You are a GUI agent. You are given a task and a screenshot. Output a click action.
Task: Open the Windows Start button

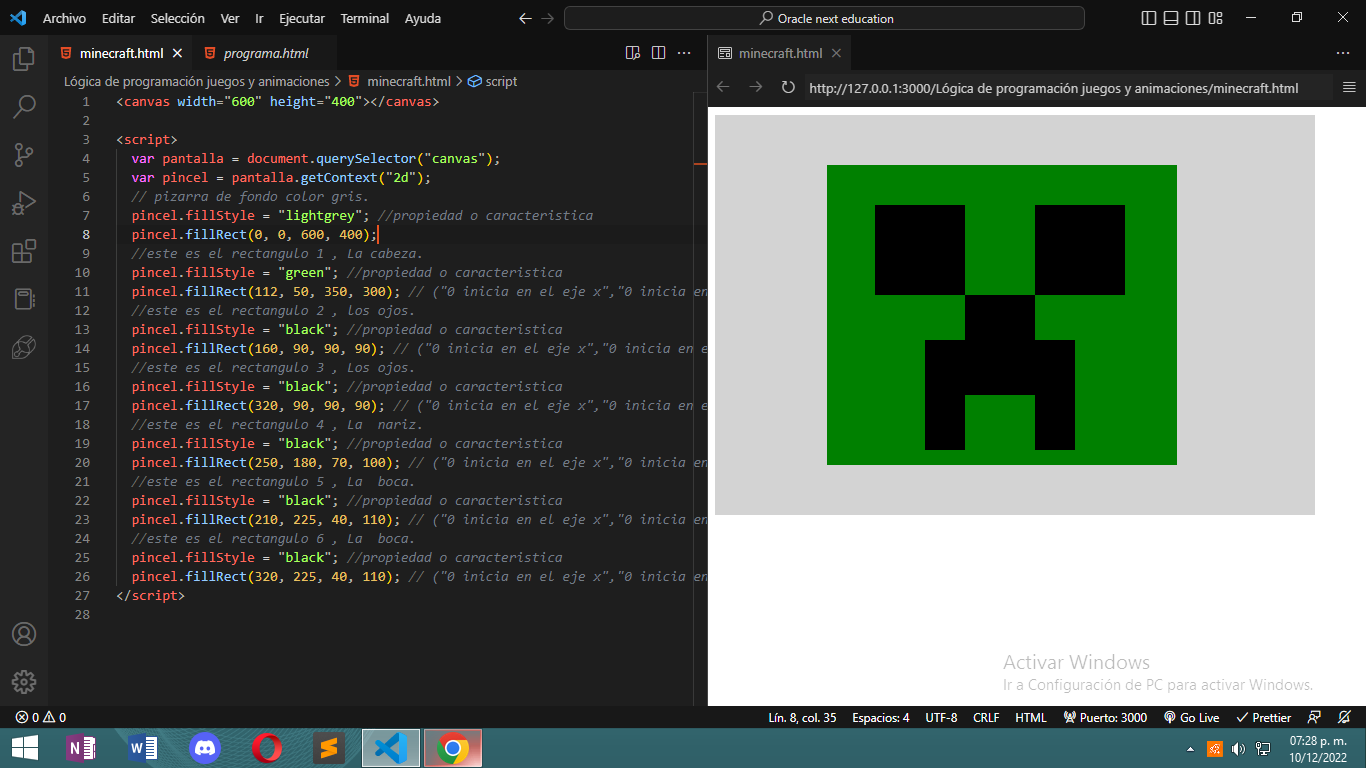[24, 748]
